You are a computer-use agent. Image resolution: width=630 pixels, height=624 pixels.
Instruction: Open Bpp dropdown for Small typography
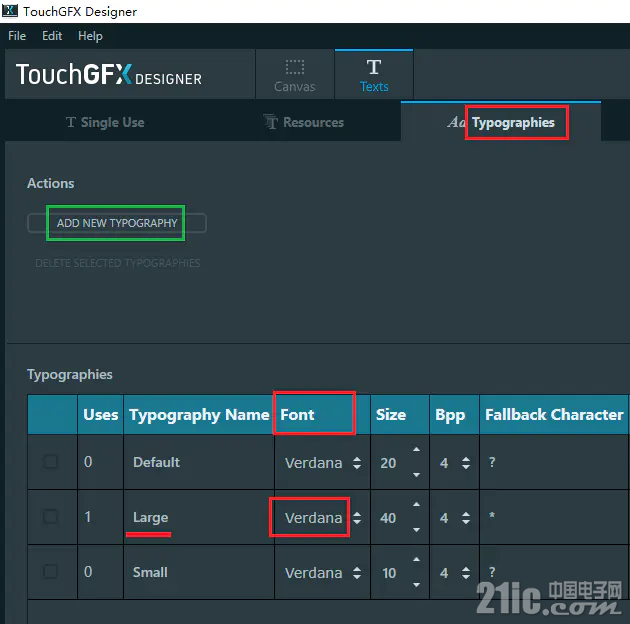[x=466, y=573]
